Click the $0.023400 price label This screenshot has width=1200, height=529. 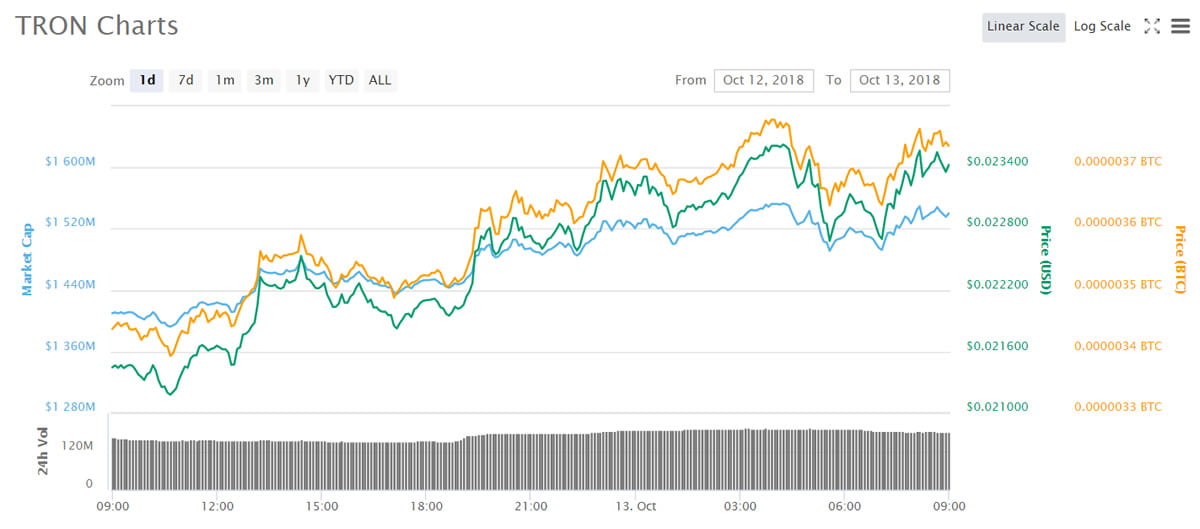click(997, 161)
